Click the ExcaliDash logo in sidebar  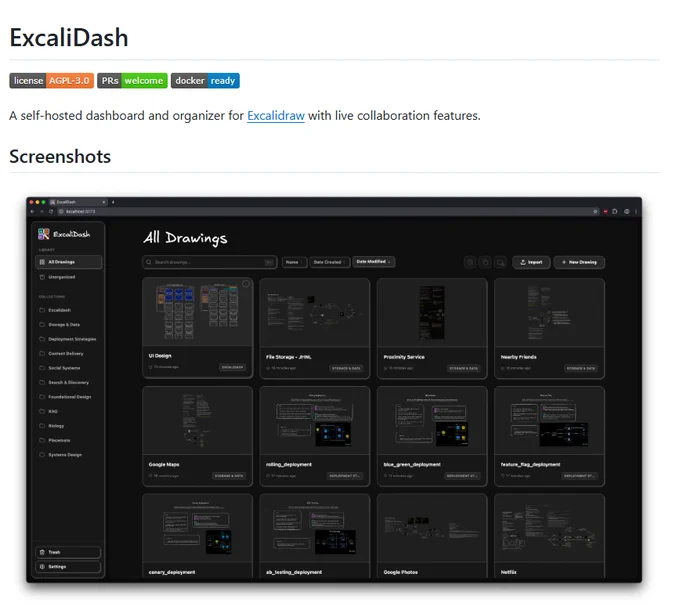64,234
